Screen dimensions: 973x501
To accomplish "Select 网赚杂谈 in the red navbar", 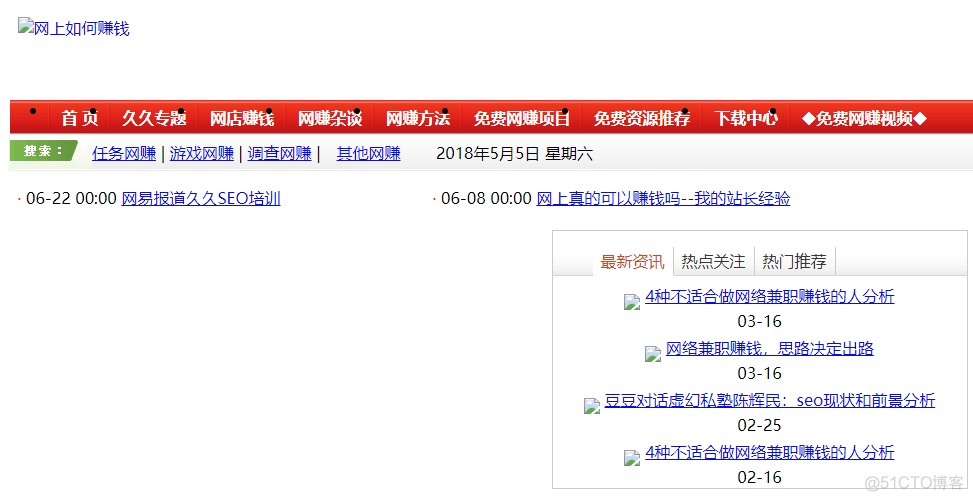I will (330, 118).
